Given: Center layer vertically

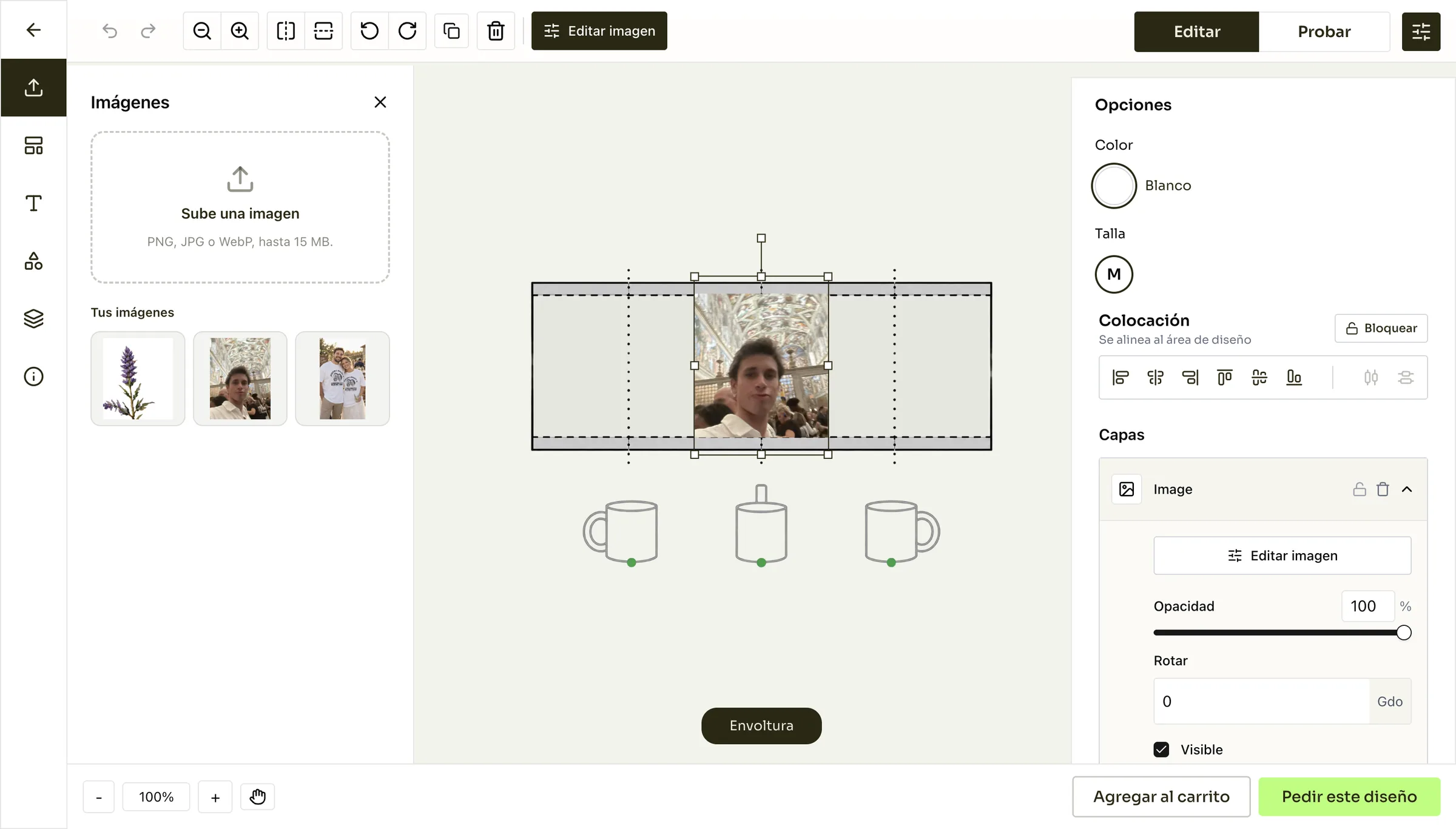Looking at the screenshot, I should pyautogui.click(x=1259, y=377).
